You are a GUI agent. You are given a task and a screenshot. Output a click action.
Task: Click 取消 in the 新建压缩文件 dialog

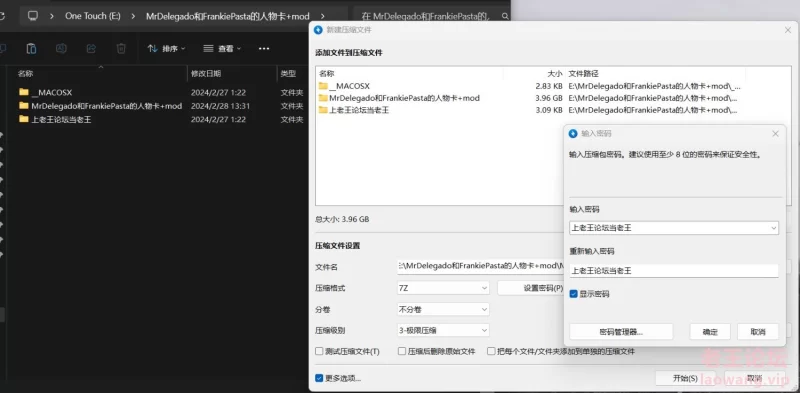pos(755,378)
